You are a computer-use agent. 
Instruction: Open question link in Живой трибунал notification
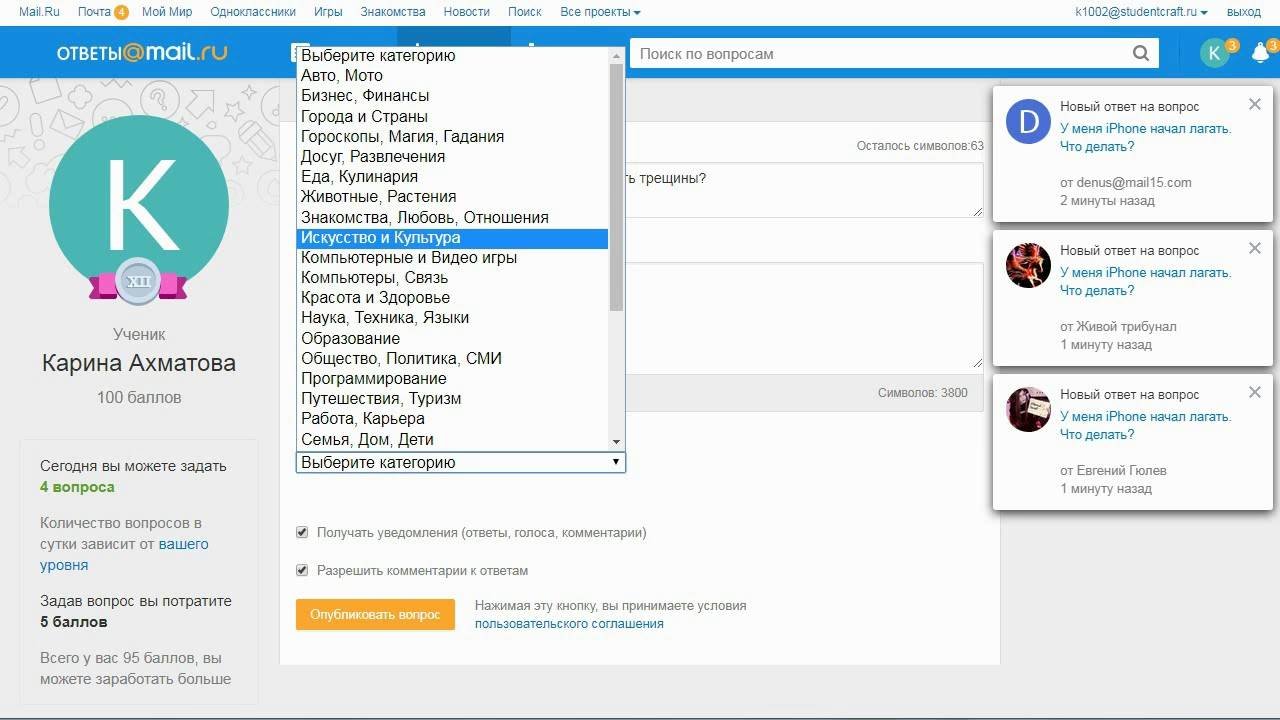[x=1146, y=281]
